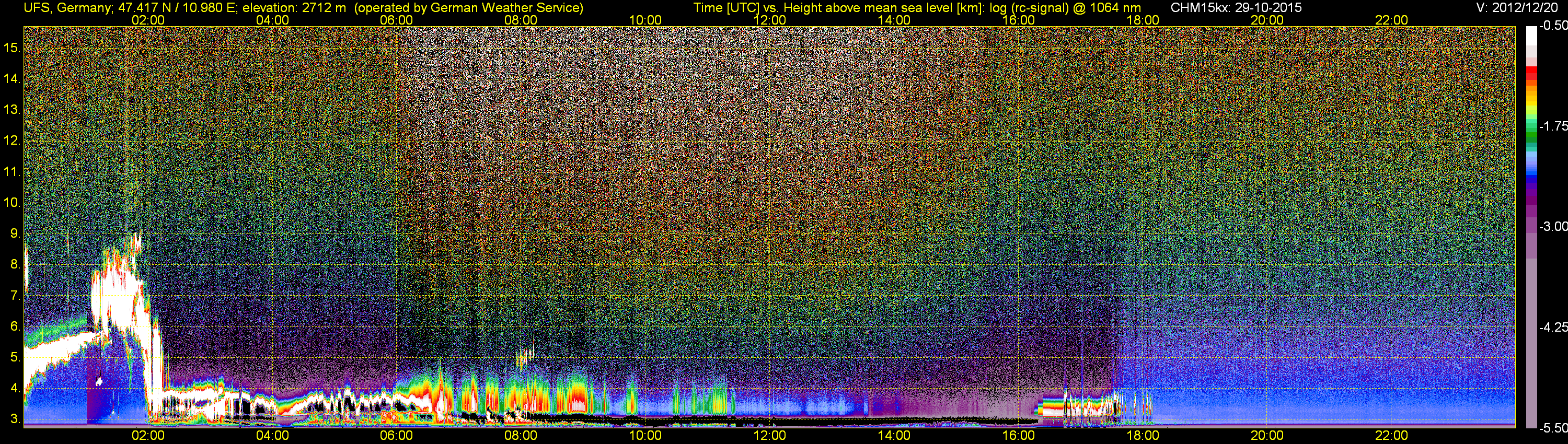This screenshot has height=444, width=1568.
Task: Click the "elevation: 2712 m" text in header
Action: coord(294,8)
